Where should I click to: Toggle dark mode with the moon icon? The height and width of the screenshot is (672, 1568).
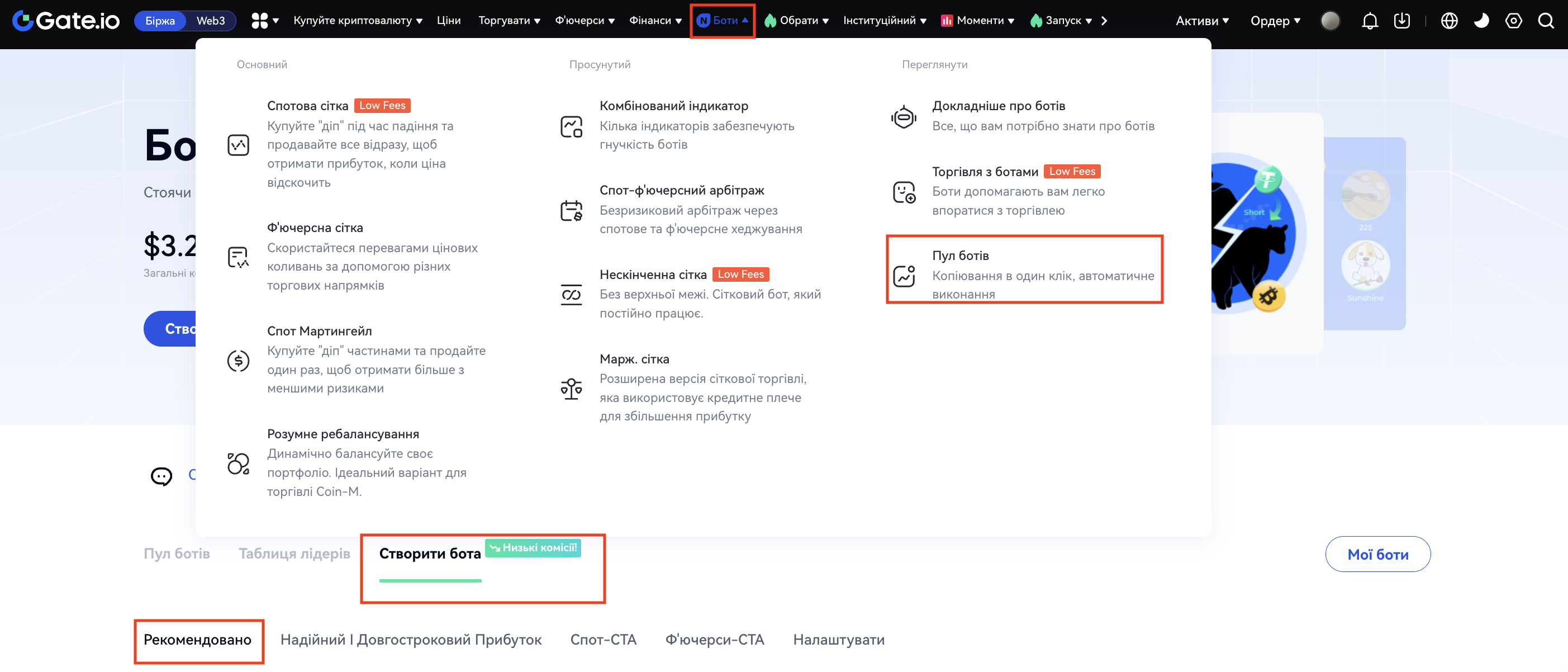pyautogui.click(x=1481, y=21)
